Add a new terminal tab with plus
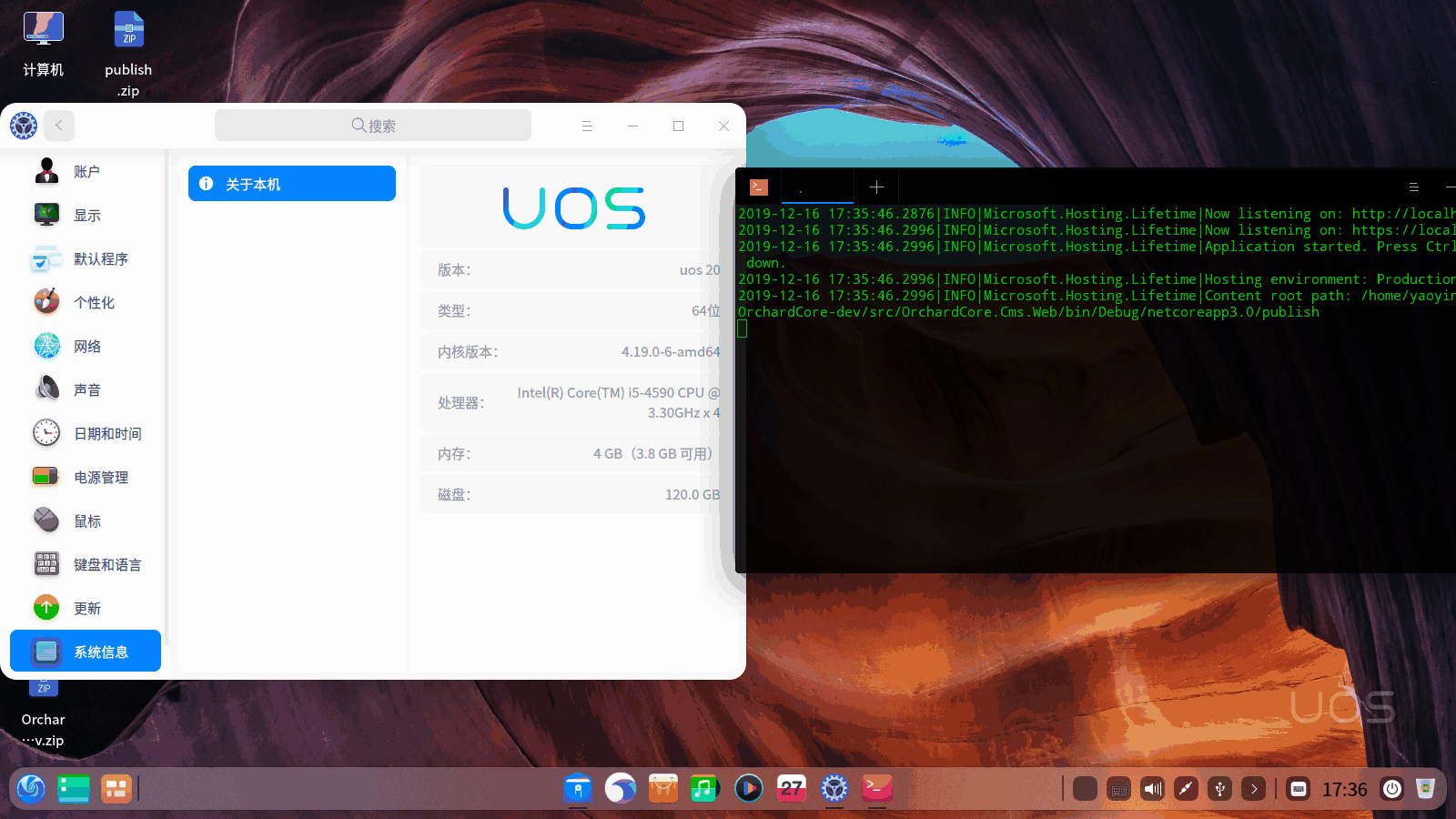This screenshot has width=1456, height=819. pos(876,187)
